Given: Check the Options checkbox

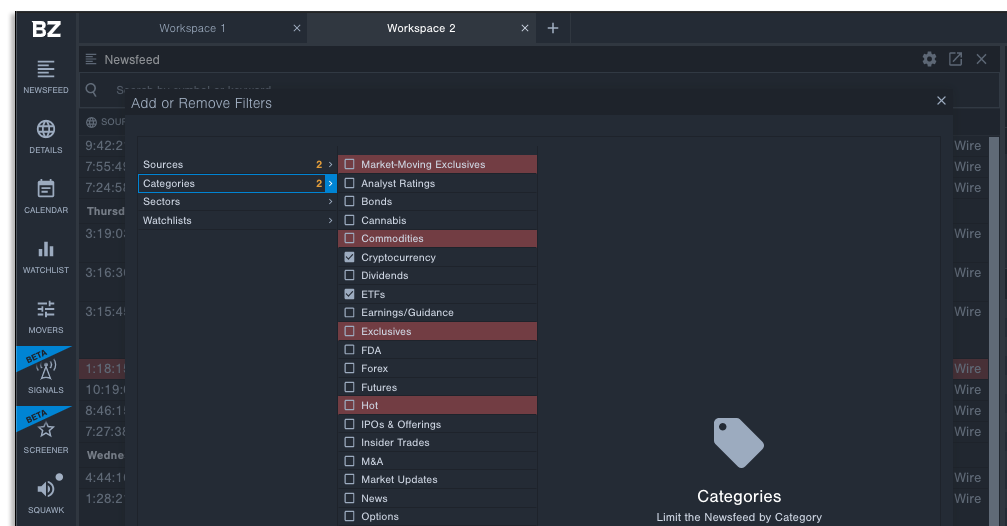Looking at the screenshot, I should (349, 516).
